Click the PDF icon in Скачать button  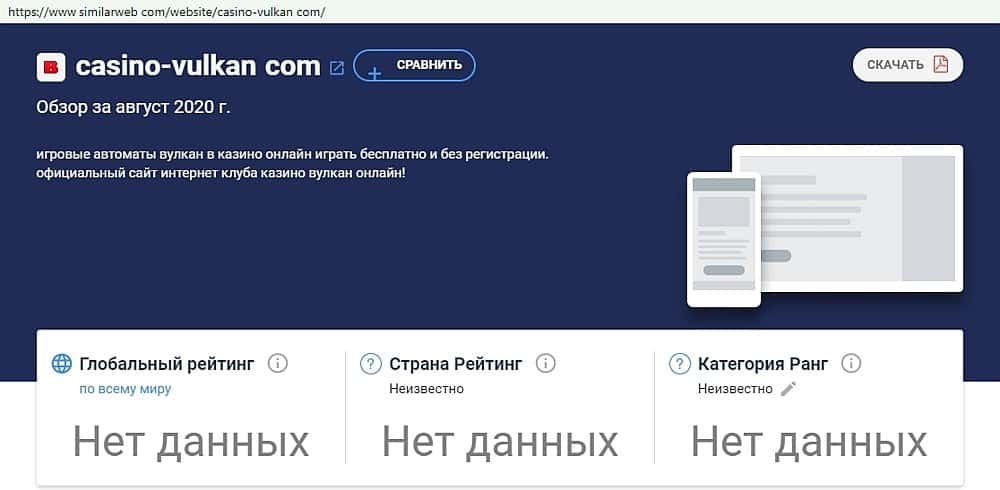[x=941, y=64]
